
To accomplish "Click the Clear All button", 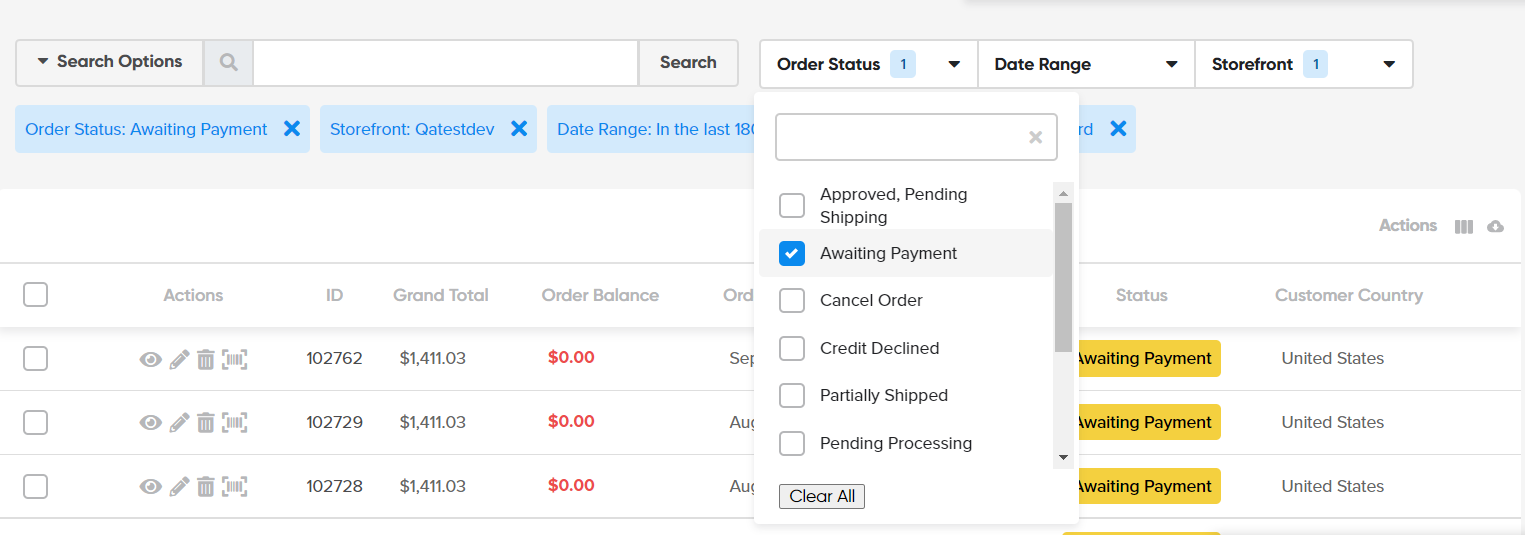I will click(821, 497).
